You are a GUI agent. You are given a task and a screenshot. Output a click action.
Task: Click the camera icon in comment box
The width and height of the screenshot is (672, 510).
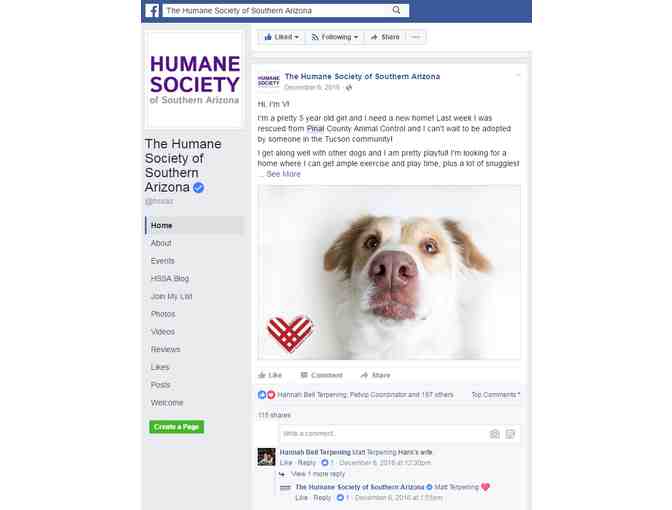[x=495, y=434]
